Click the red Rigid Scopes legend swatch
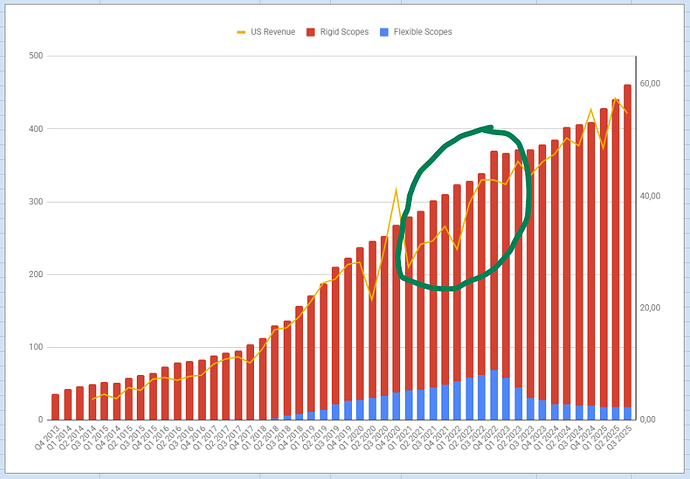This screenshot has height=479, width=690. click(309, 32)
